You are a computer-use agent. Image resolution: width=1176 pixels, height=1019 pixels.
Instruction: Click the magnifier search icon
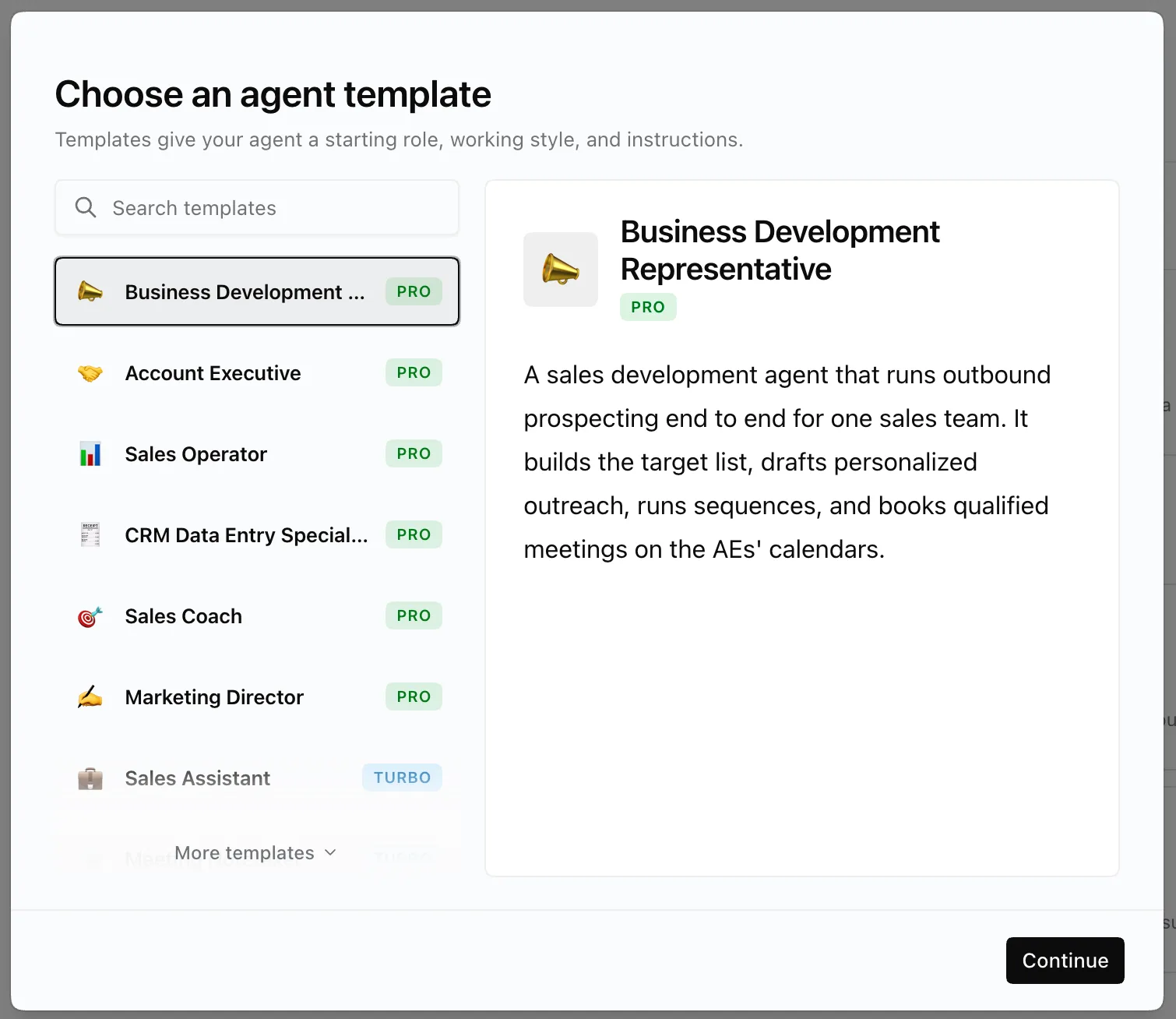pyautogui.click(x=86, y=207)
